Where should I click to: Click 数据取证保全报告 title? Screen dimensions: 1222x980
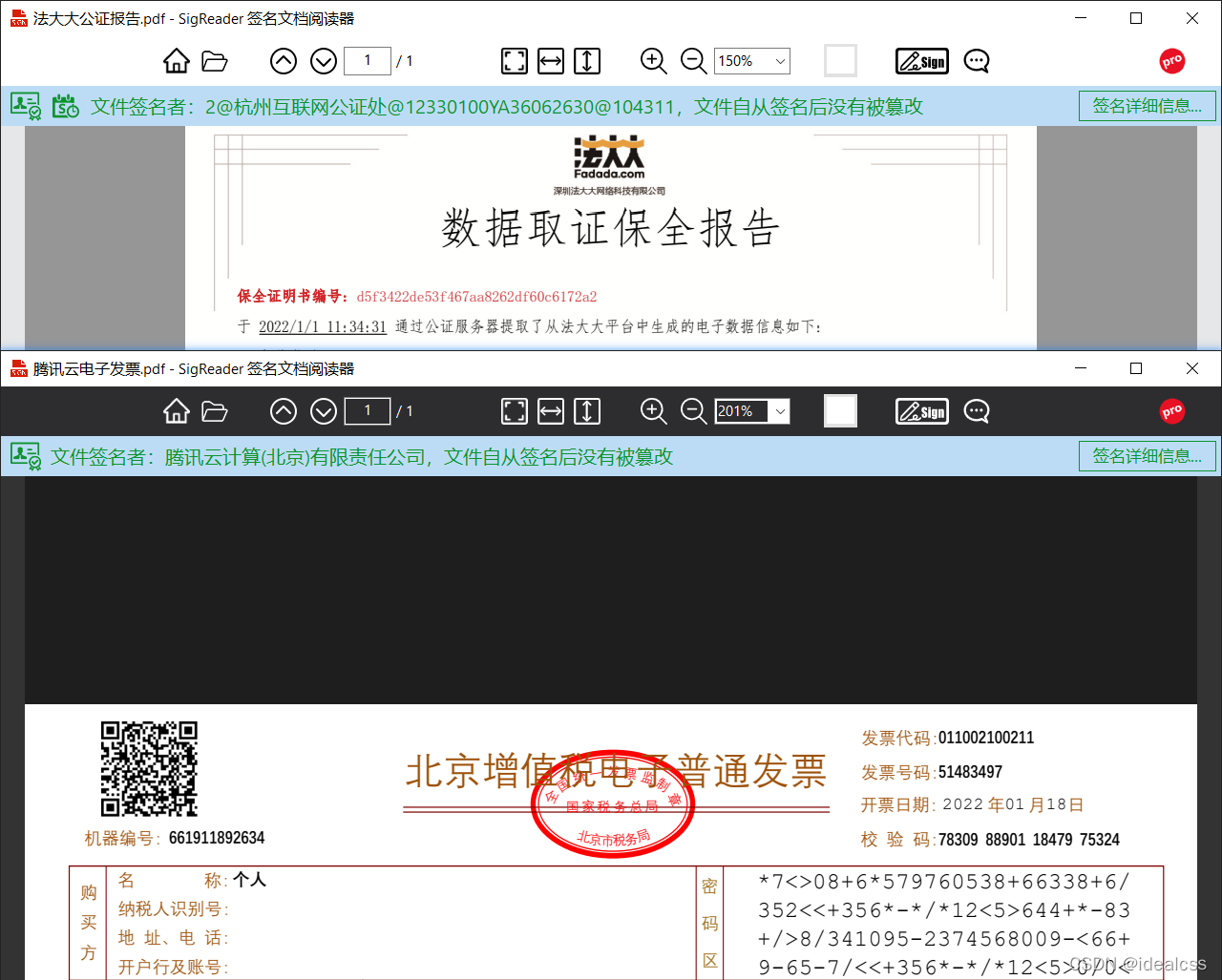[611, 229]
